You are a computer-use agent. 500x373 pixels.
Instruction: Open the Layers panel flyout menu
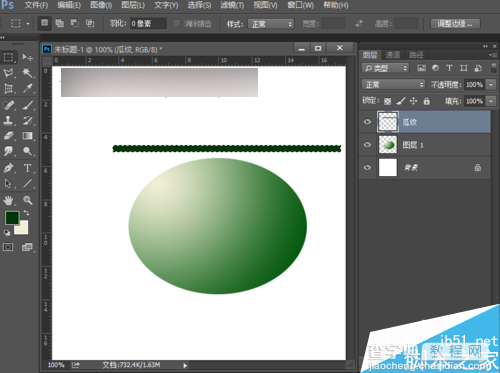(493, 55)
